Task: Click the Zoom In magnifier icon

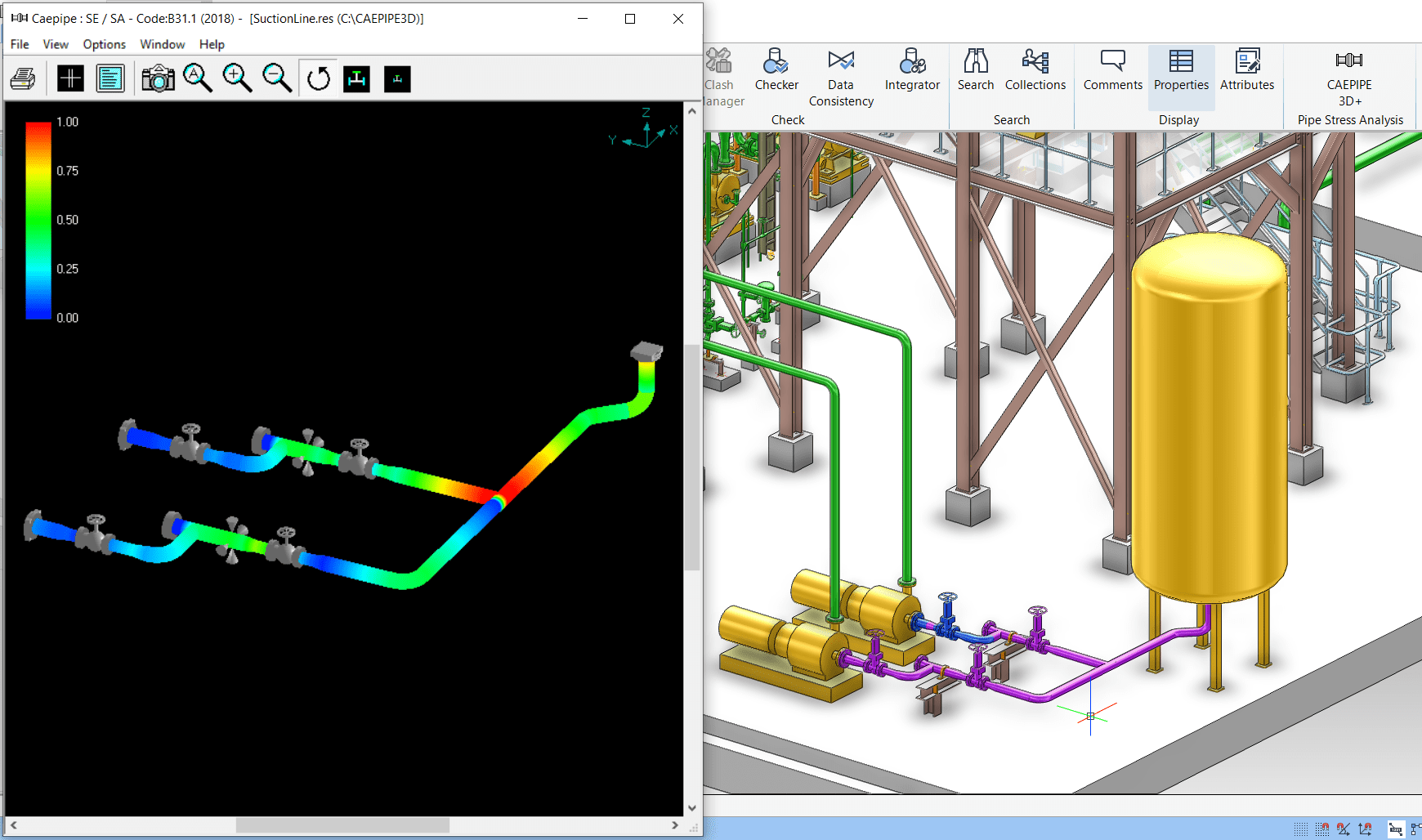Action: pyautogui.click(x=237, y=78)
